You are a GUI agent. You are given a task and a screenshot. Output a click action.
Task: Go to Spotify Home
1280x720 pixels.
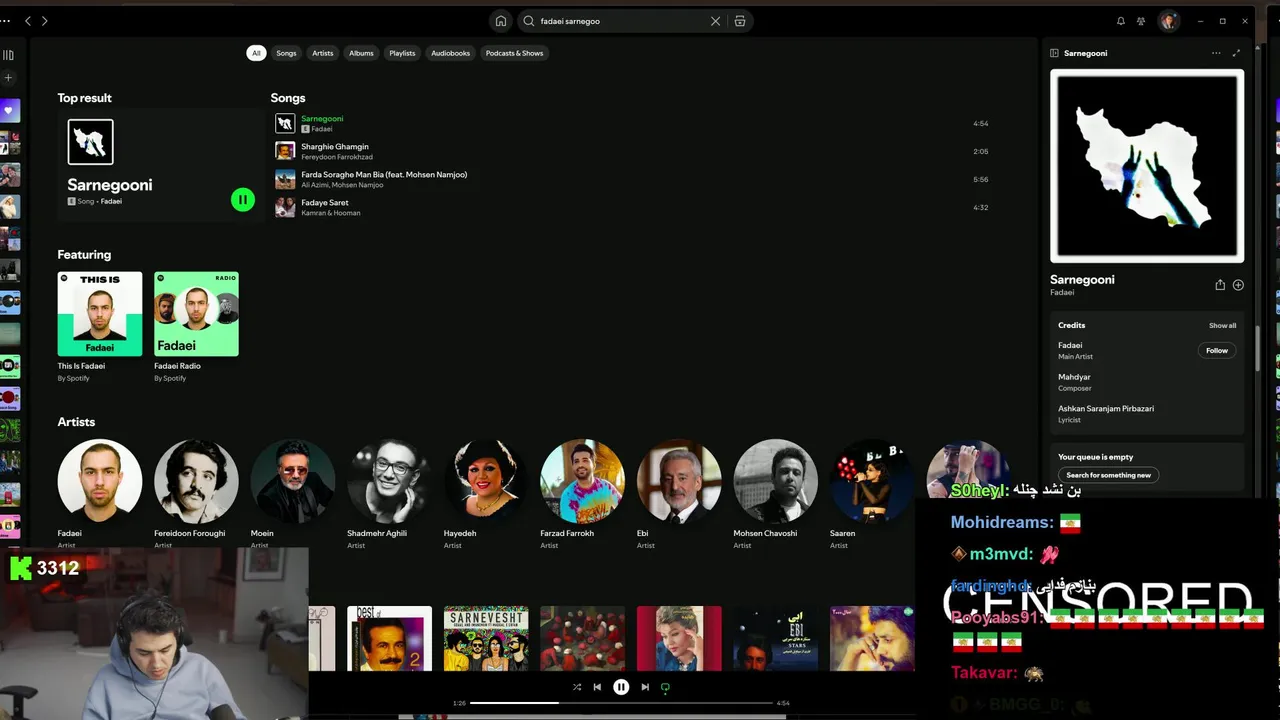point(500,21)
